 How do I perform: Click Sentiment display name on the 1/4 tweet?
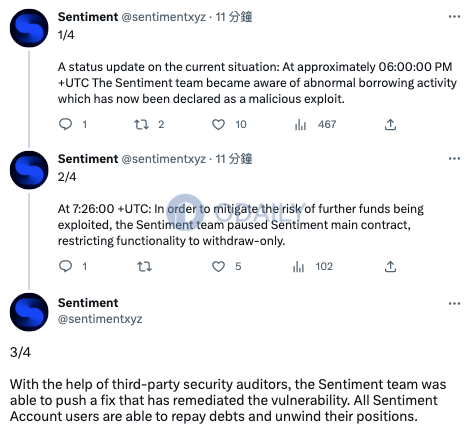tap(88, 17)
